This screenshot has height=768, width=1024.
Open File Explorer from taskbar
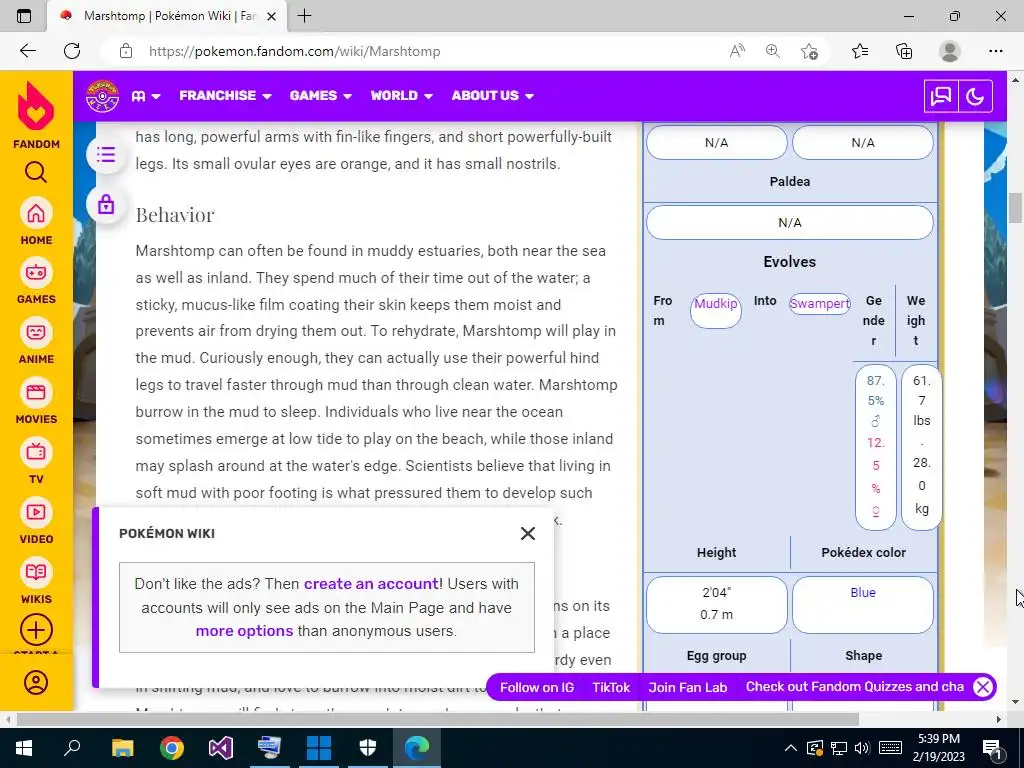point(122,747)
